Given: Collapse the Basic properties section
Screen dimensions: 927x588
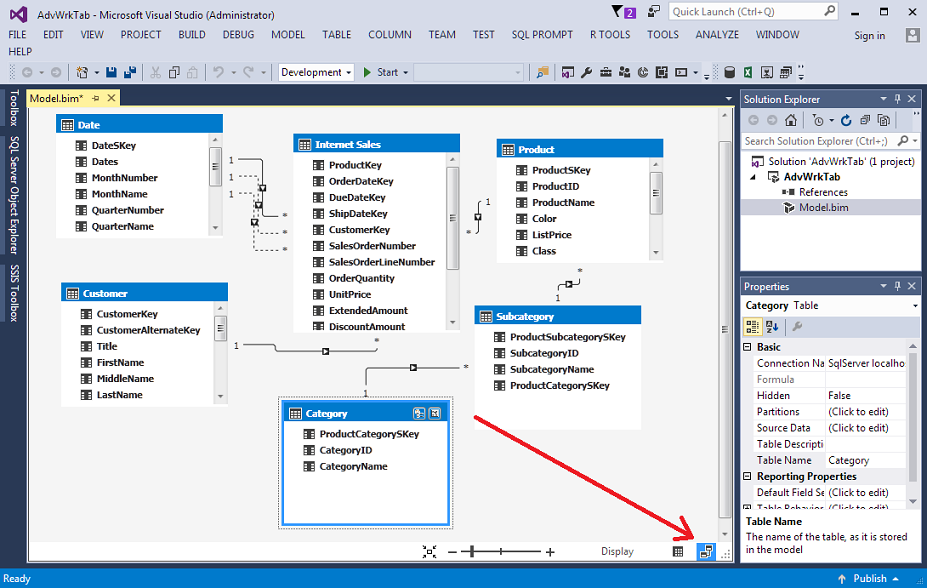Looking at the screenshot, I should pos(749,347).
